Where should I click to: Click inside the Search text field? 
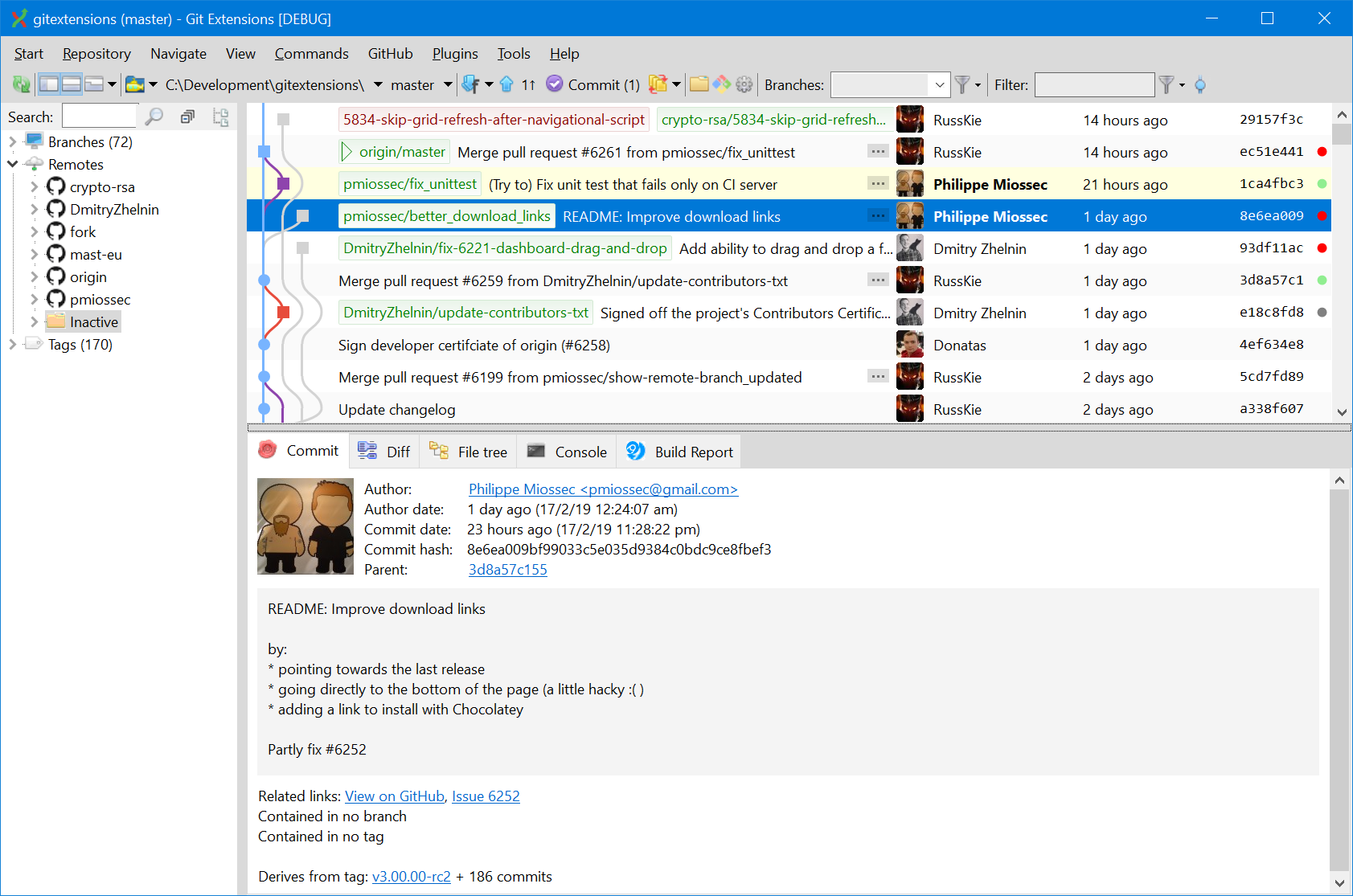pos(99,115)
